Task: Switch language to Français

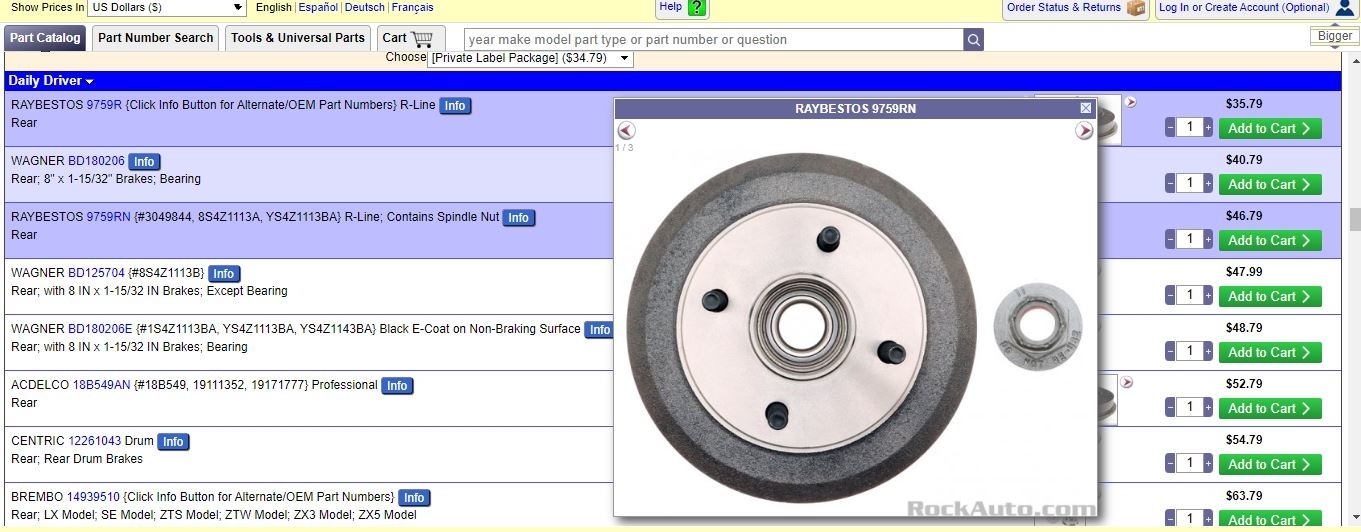Action: point(413,7)
